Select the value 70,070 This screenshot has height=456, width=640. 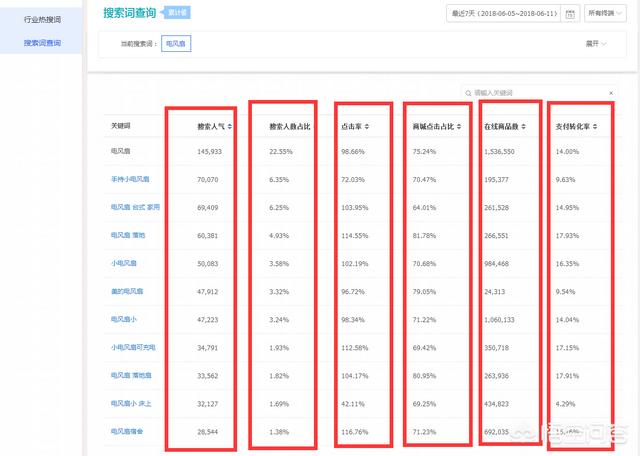207,180
